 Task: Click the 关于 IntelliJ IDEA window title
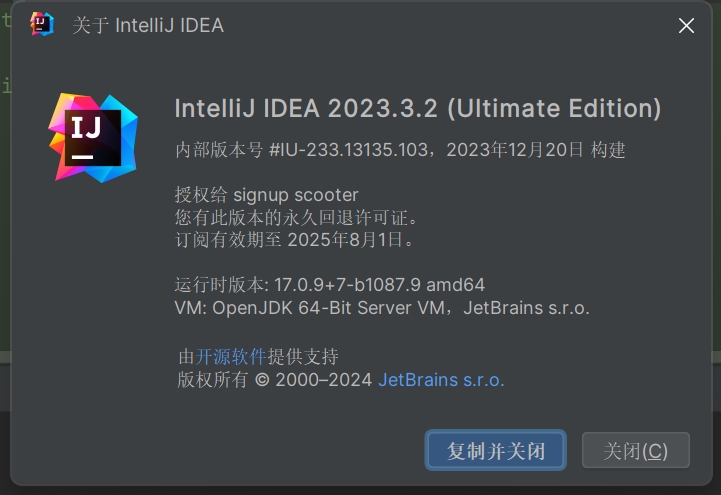[x=148, y=26]
